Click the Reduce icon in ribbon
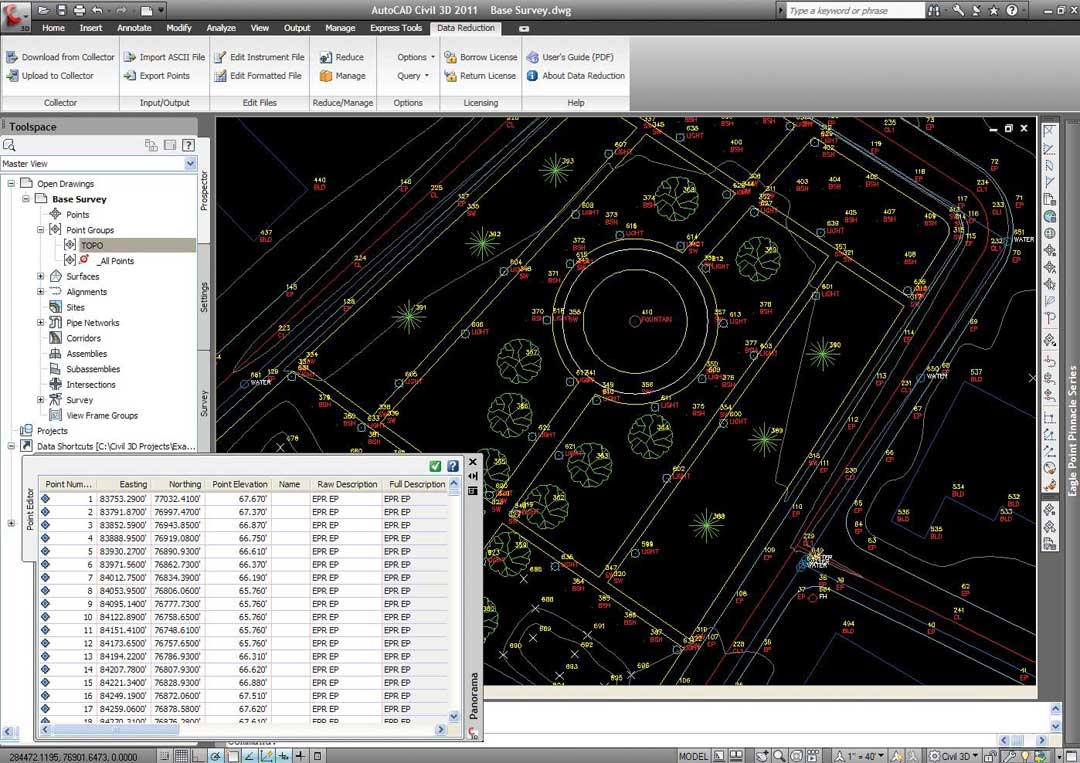The width and height of the screenshot is (1080, 763). (x=326, y=57)
